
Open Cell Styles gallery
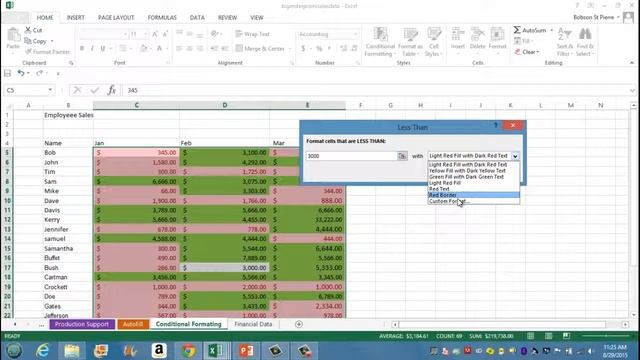(433, 42)
